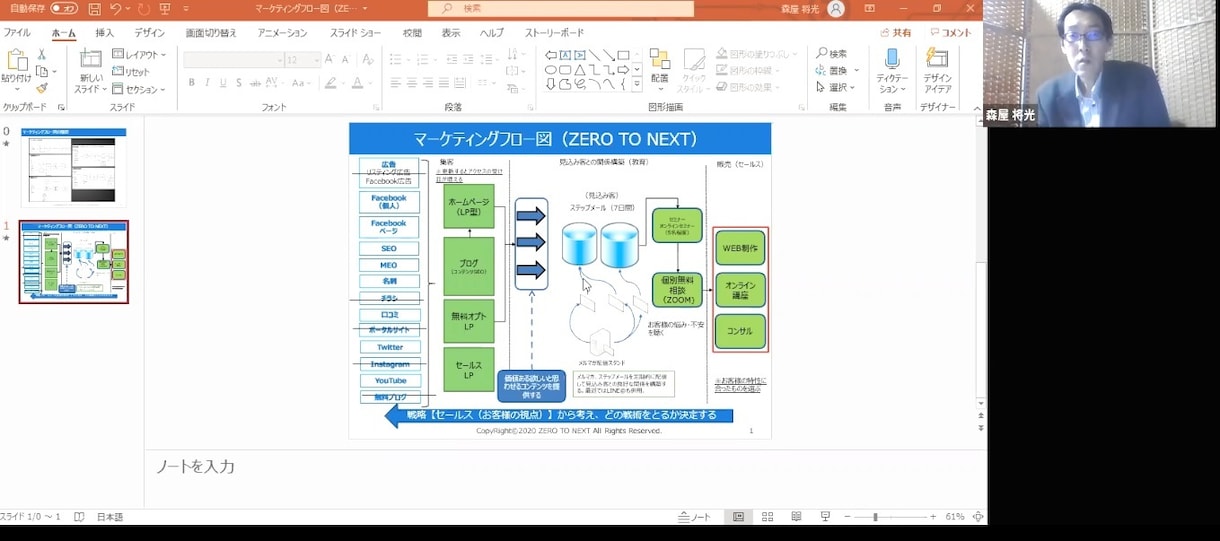1220x541 pixels.
Task: Click the center align paragraph icon
Action: (412, 83)
